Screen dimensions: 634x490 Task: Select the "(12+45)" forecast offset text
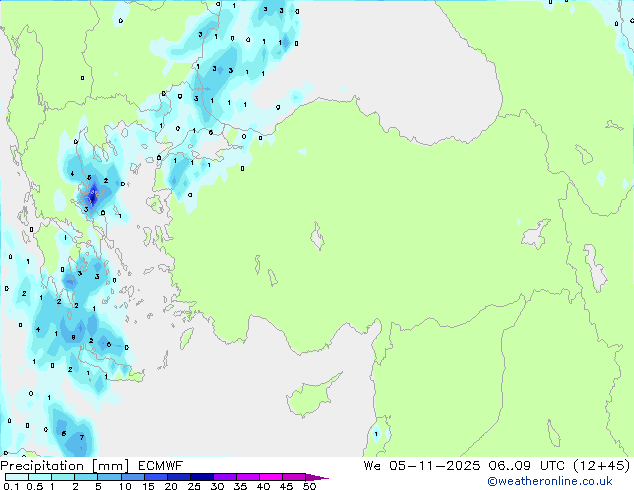pos(602,465)
